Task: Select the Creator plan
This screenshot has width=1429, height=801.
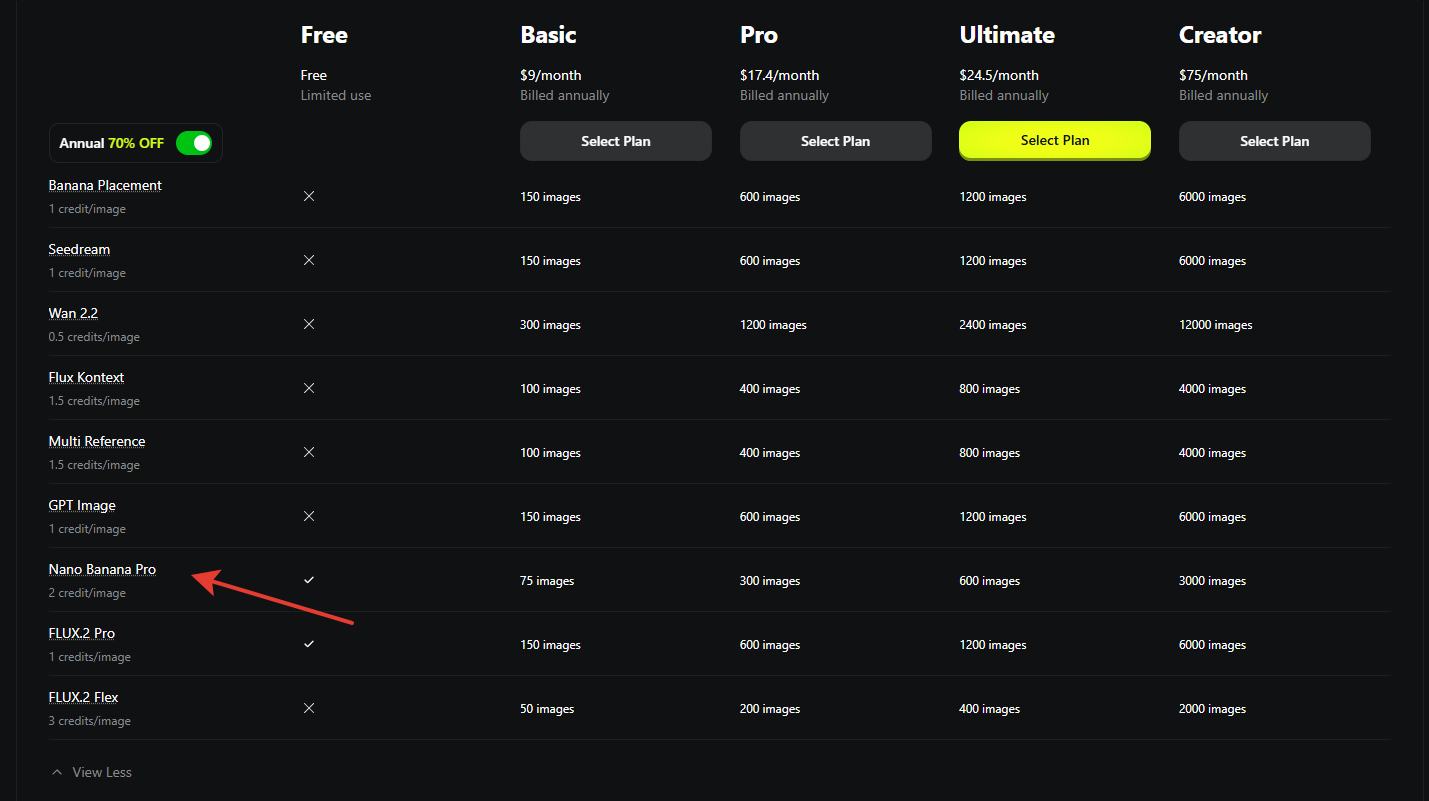Action: [1274, 141]
